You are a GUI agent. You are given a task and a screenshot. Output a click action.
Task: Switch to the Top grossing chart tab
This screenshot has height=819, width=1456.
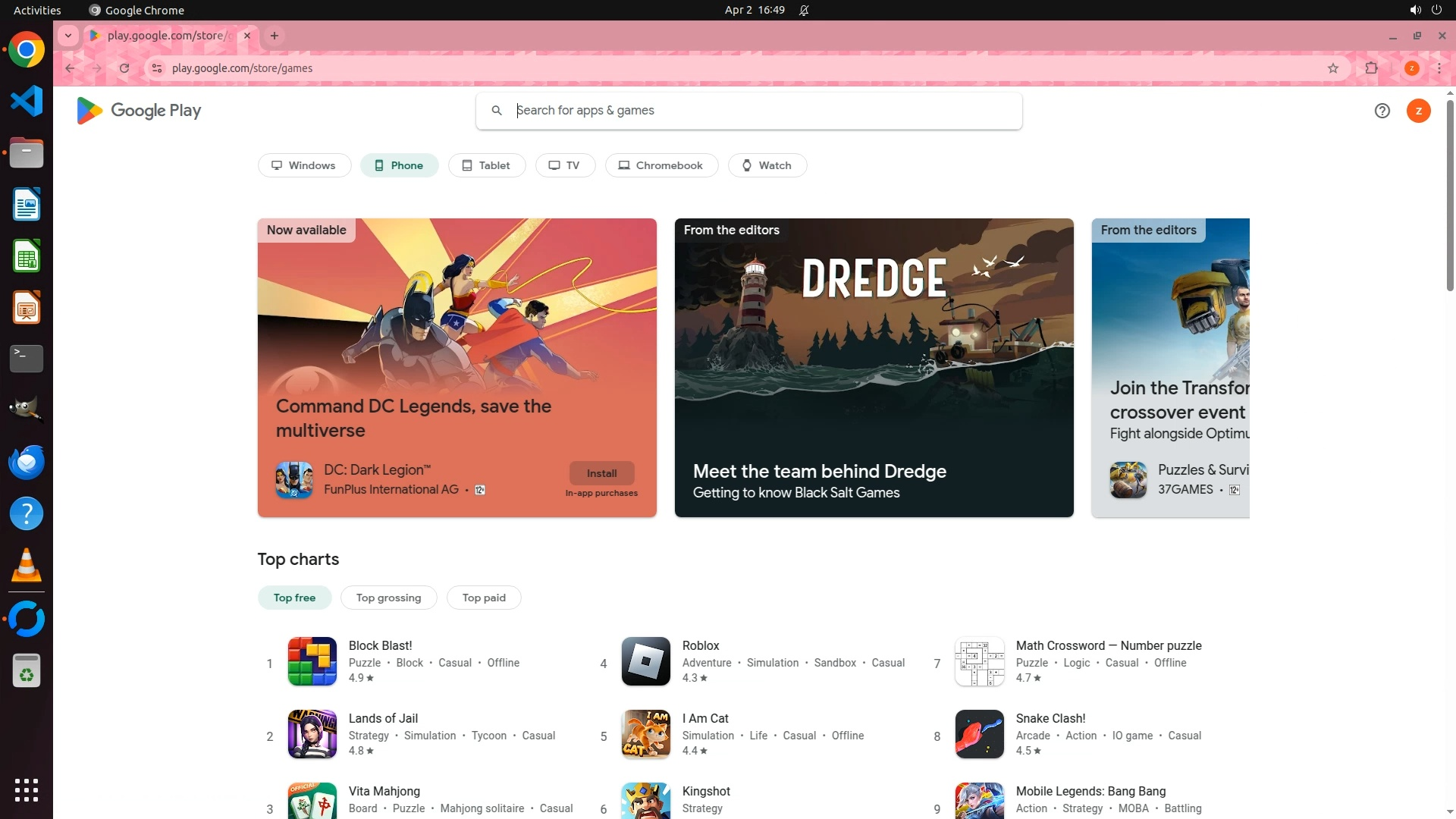(x=388, y=598)
